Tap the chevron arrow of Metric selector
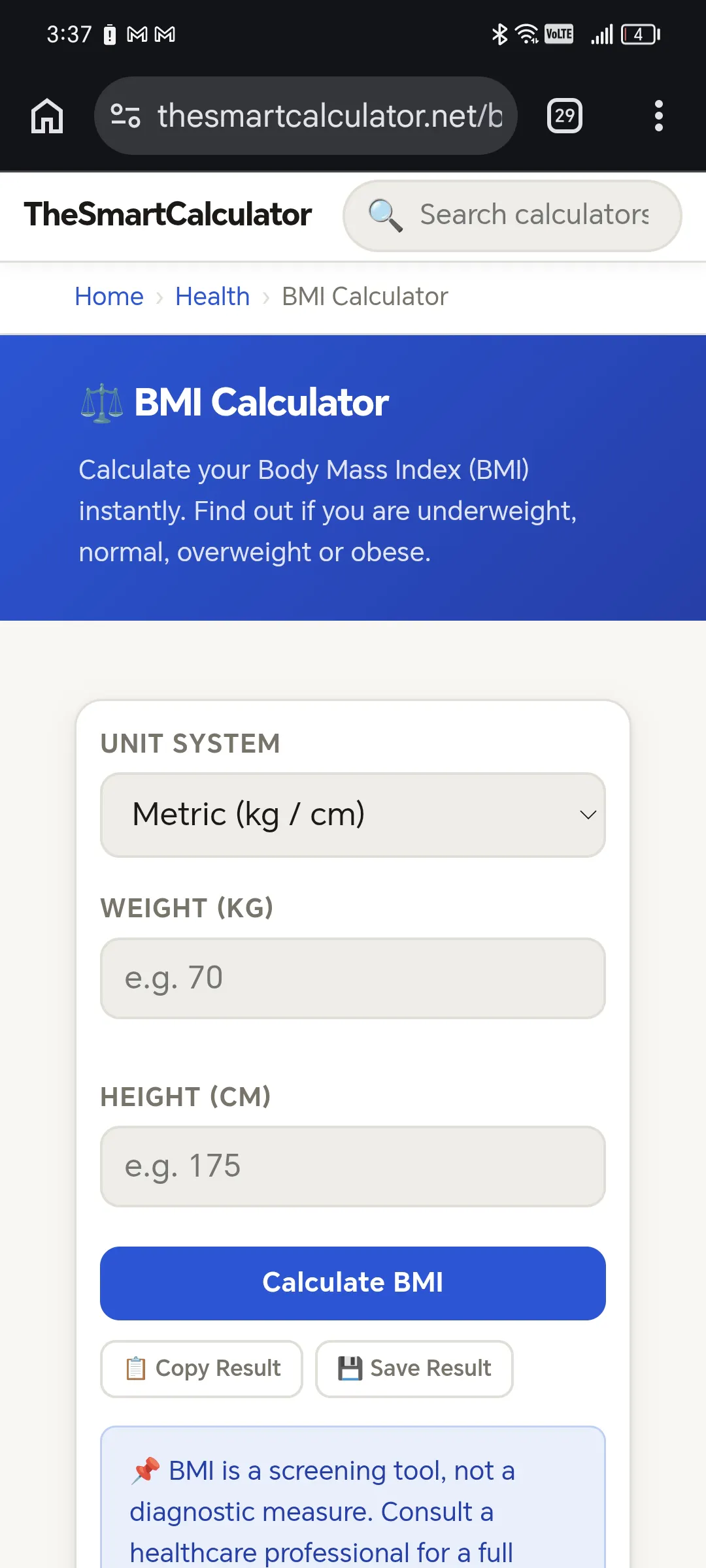The image size is (706, 1568). coord(588,815)
